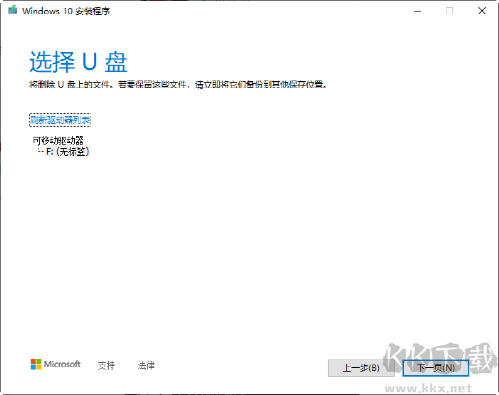The width and height of the screenshot is (499, 395).
Task: Minimize the Windows 10 安装程序 window
Action: [x=417, y=11]
